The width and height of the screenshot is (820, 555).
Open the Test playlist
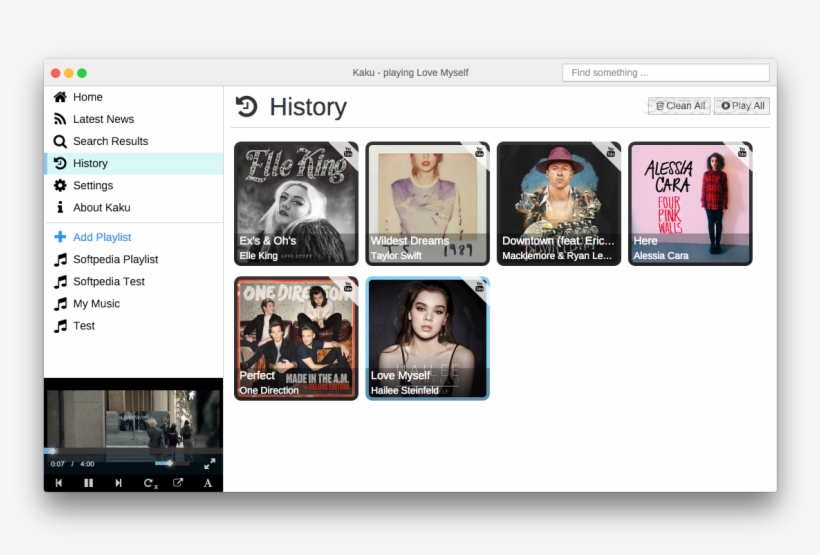[133, 326]
